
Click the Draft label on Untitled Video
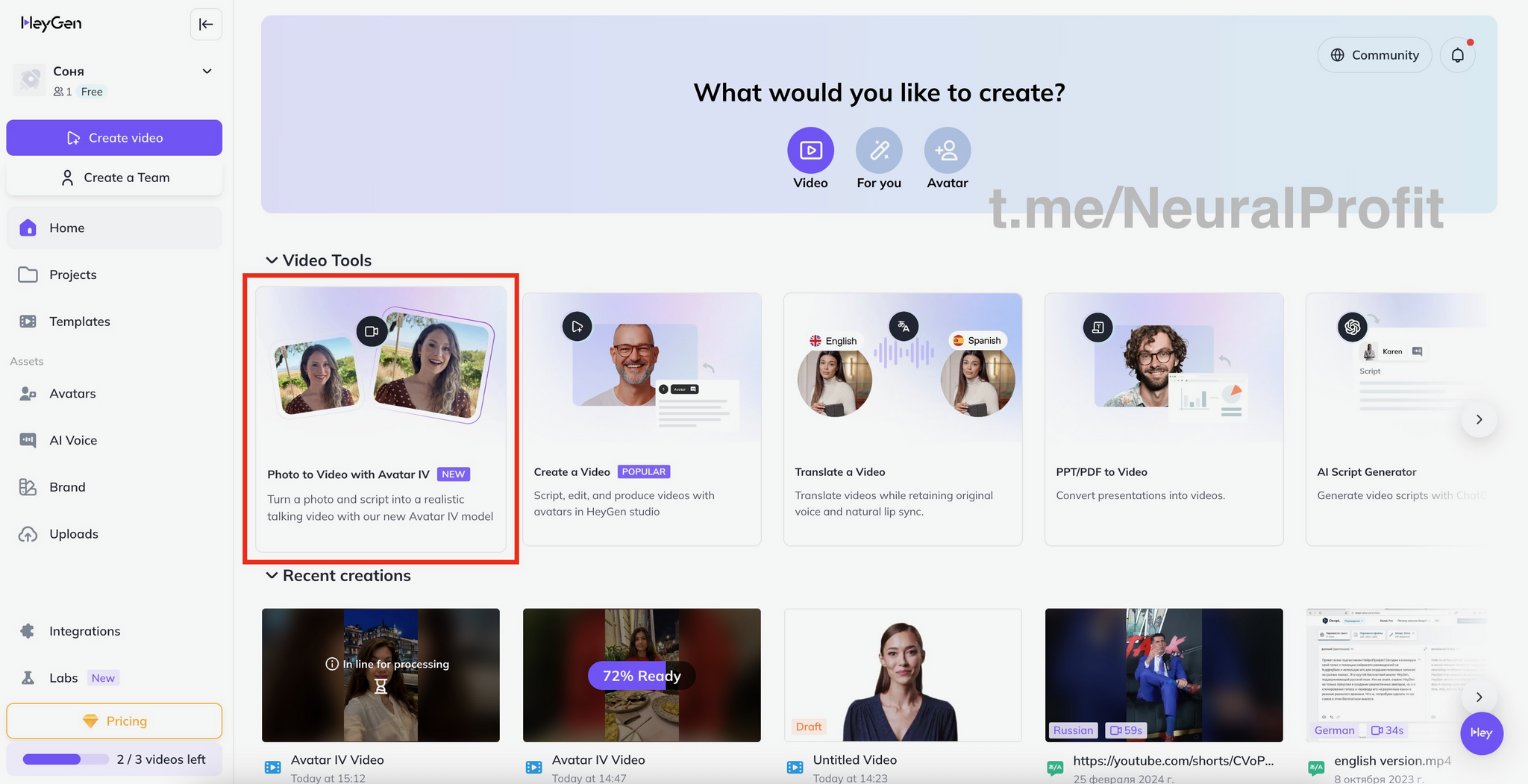point(809,727)
